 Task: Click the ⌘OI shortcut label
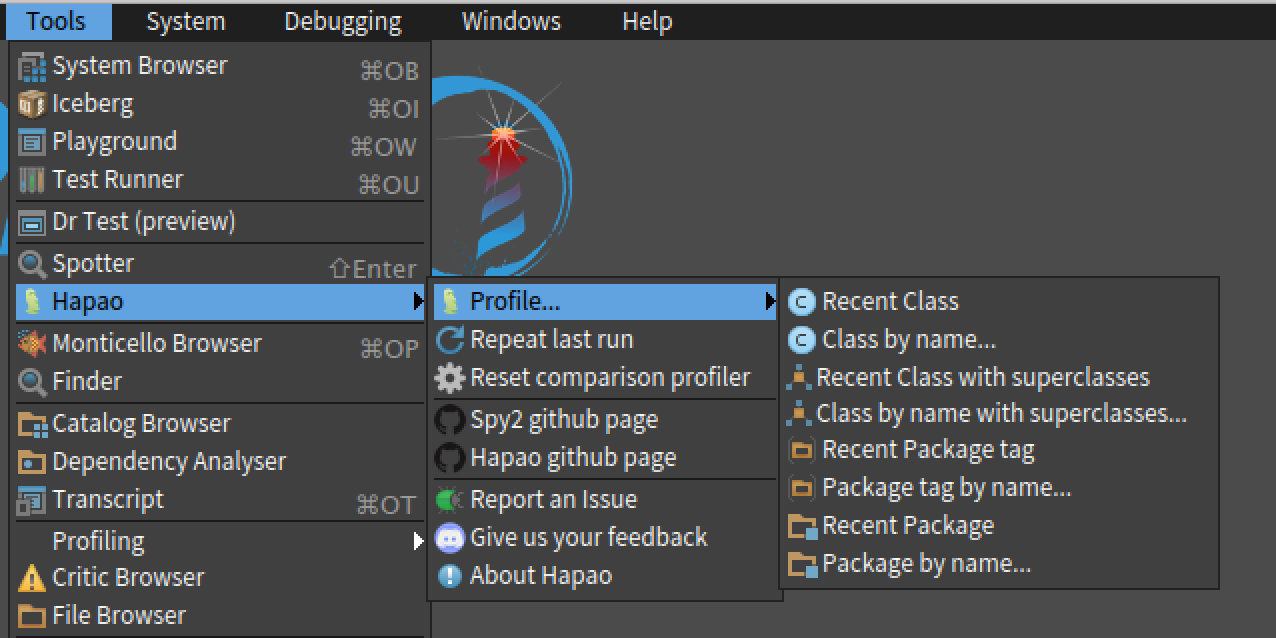click(x=393, y=109)
